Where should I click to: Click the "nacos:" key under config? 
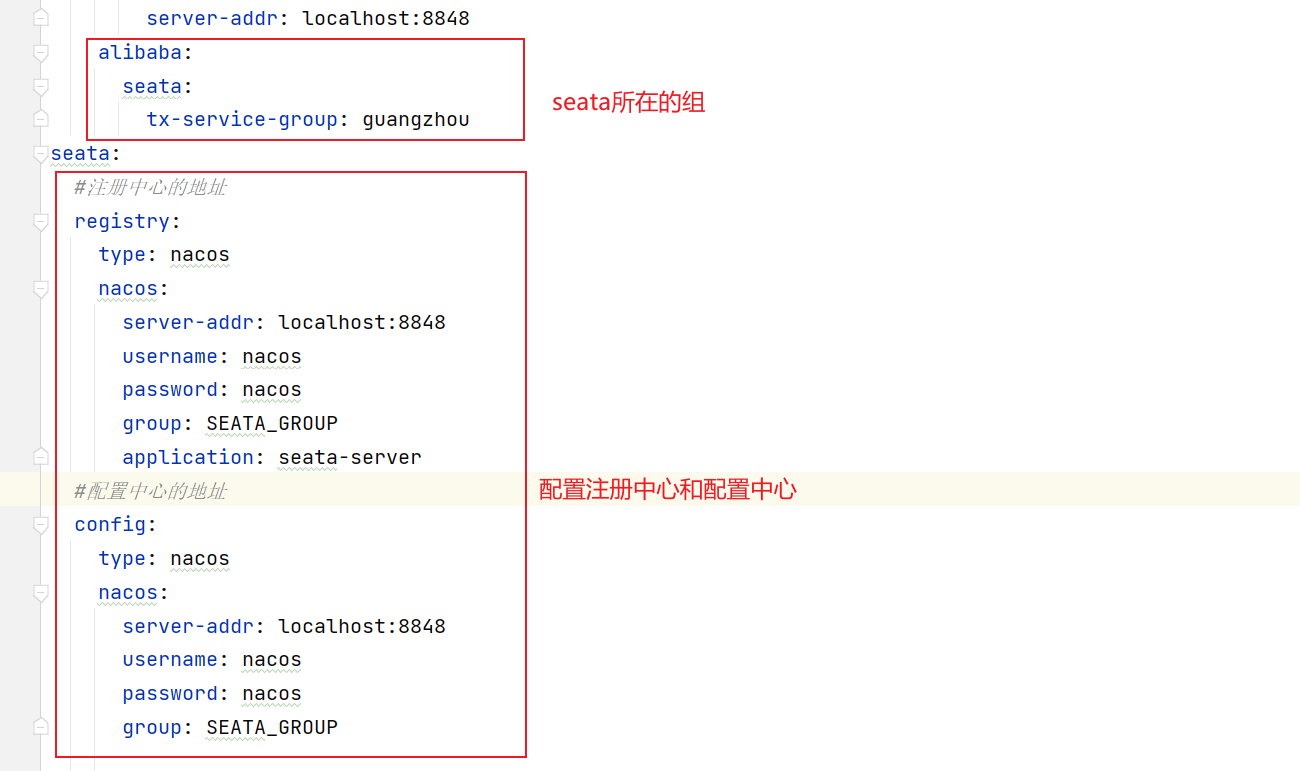(128, 592)
